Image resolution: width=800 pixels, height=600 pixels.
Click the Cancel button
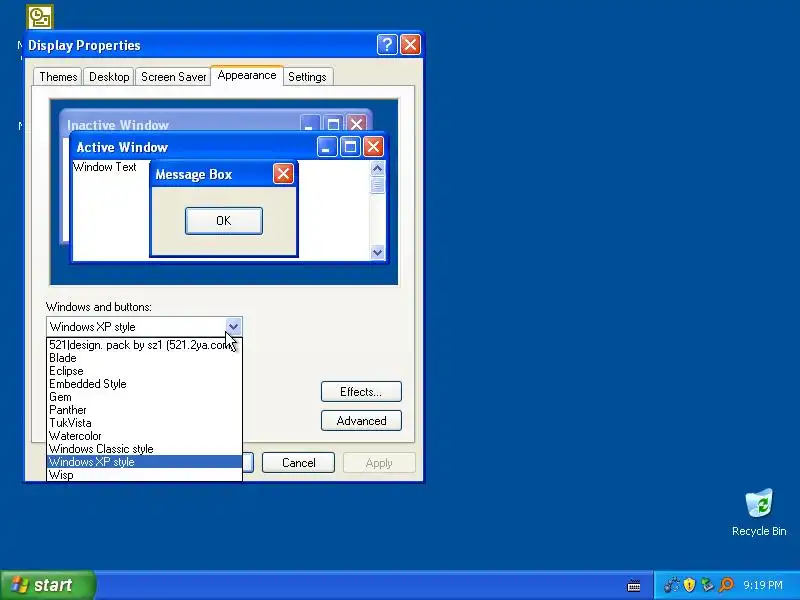coord(298,463)
